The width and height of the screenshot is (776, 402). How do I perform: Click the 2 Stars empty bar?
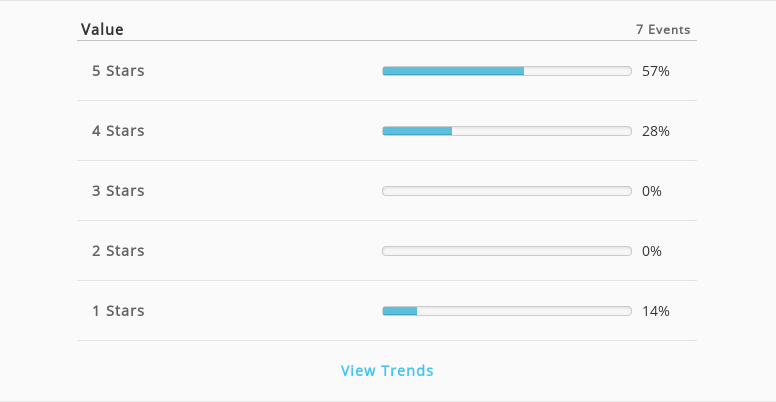[x=507, y=251]
